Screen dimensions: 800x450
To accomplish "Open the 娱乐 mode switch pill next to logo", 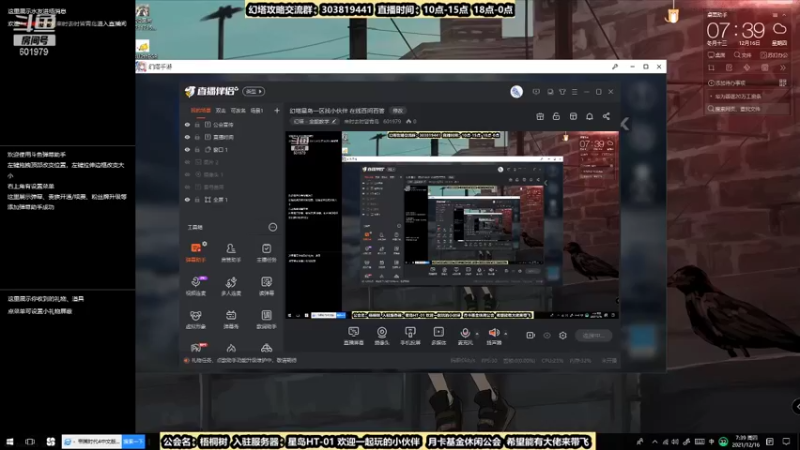I will (x=254, y=92).
